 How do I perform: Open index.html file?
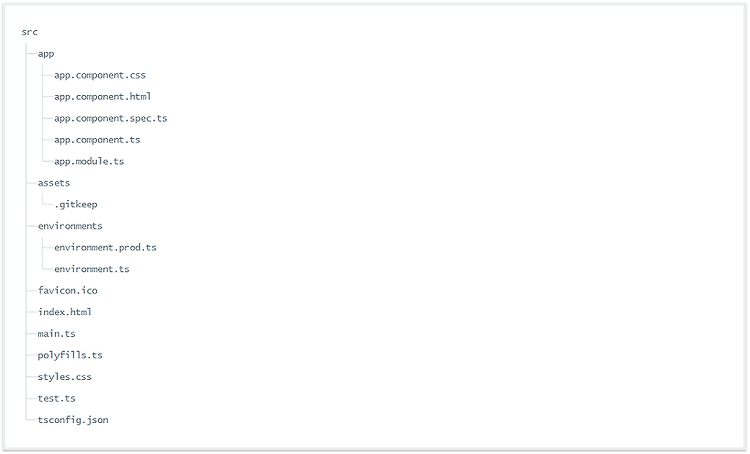pyautogui.click(x=65, y=312)
